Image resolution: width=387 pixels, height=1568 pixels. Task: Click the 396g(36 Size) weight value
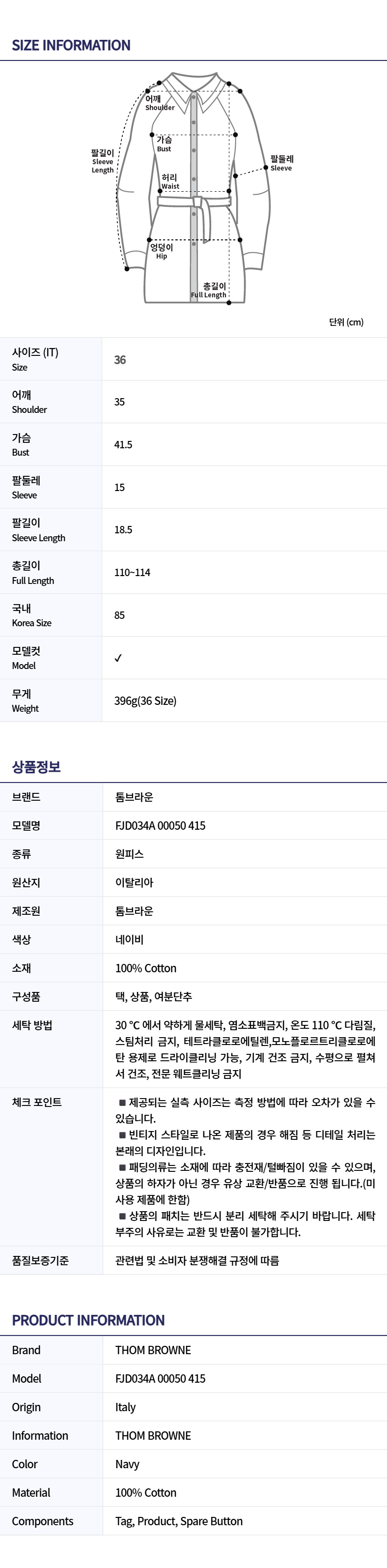point(145,700)
